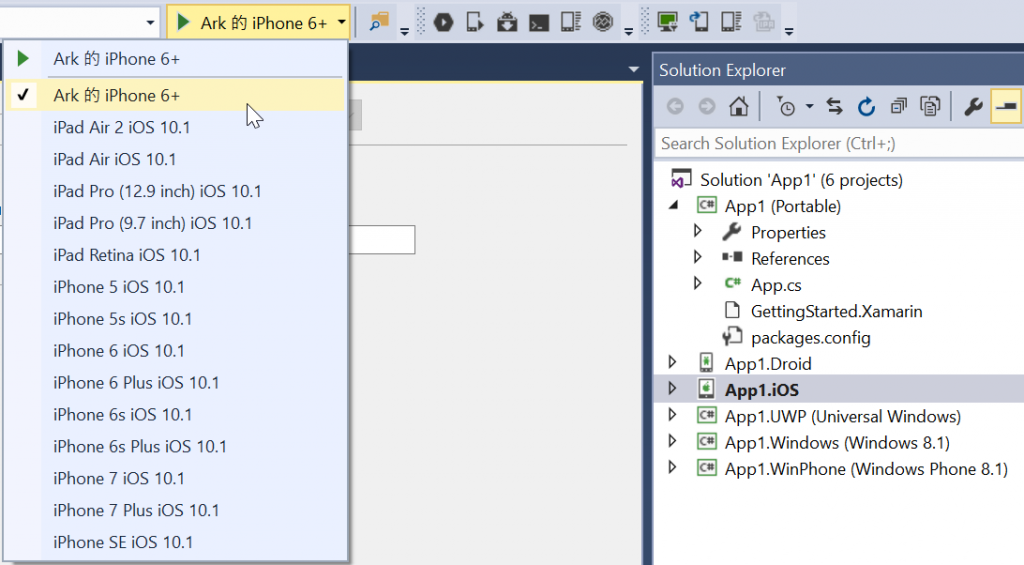Image resolution: width=1024 pixels, height=565 pixels.
Task: Expand App1.Droid project
Action: coord(672,362)
